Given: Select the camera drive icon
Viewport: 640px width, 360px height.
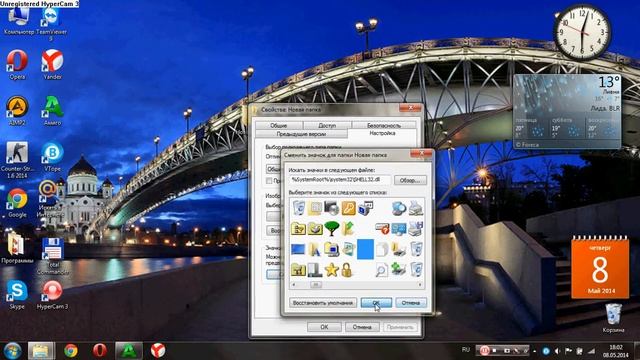Looking at the screenshot, I should coord(331,208).
